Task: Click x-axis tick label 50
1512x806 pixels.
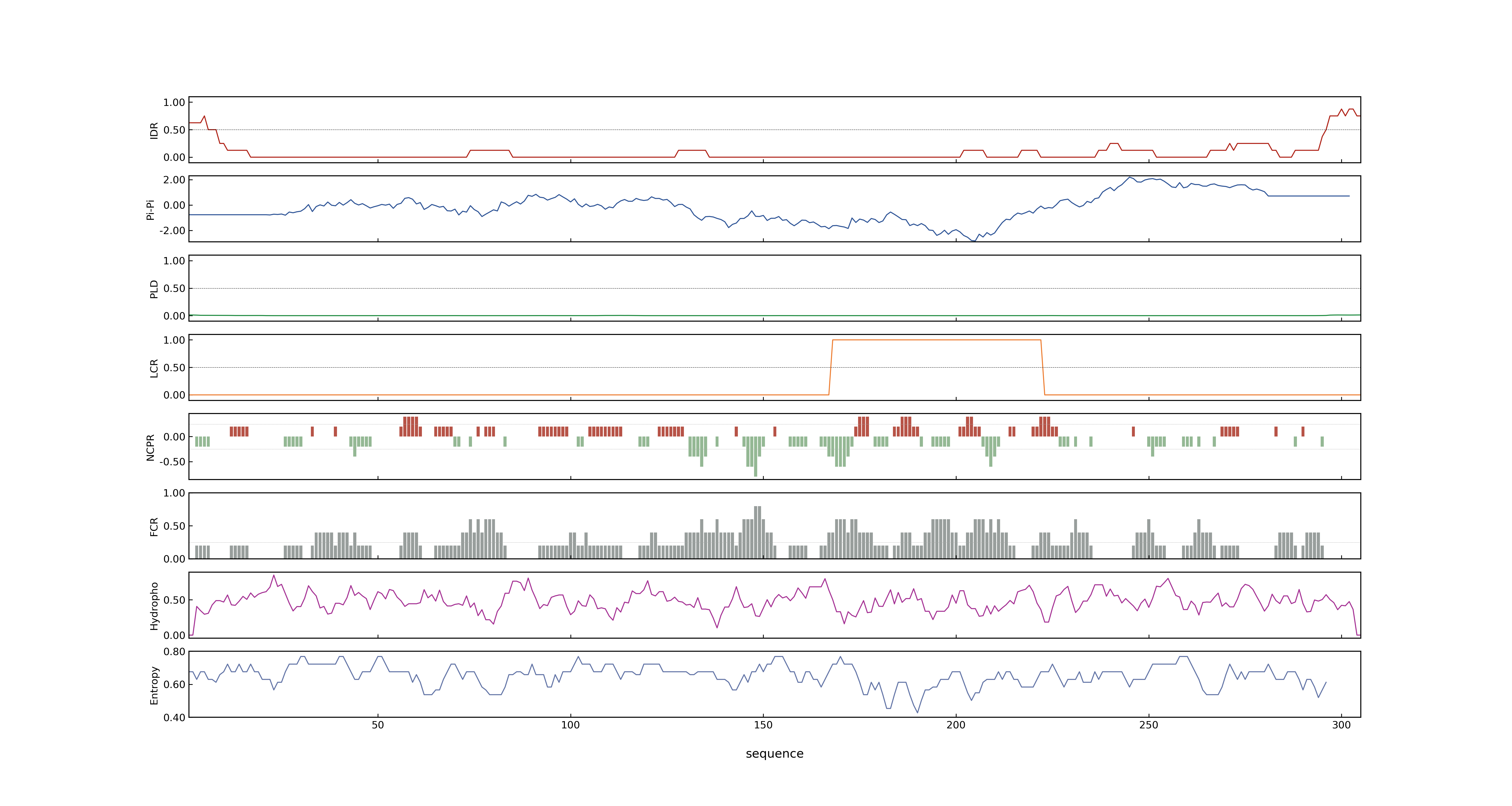Action: [377, 725]
